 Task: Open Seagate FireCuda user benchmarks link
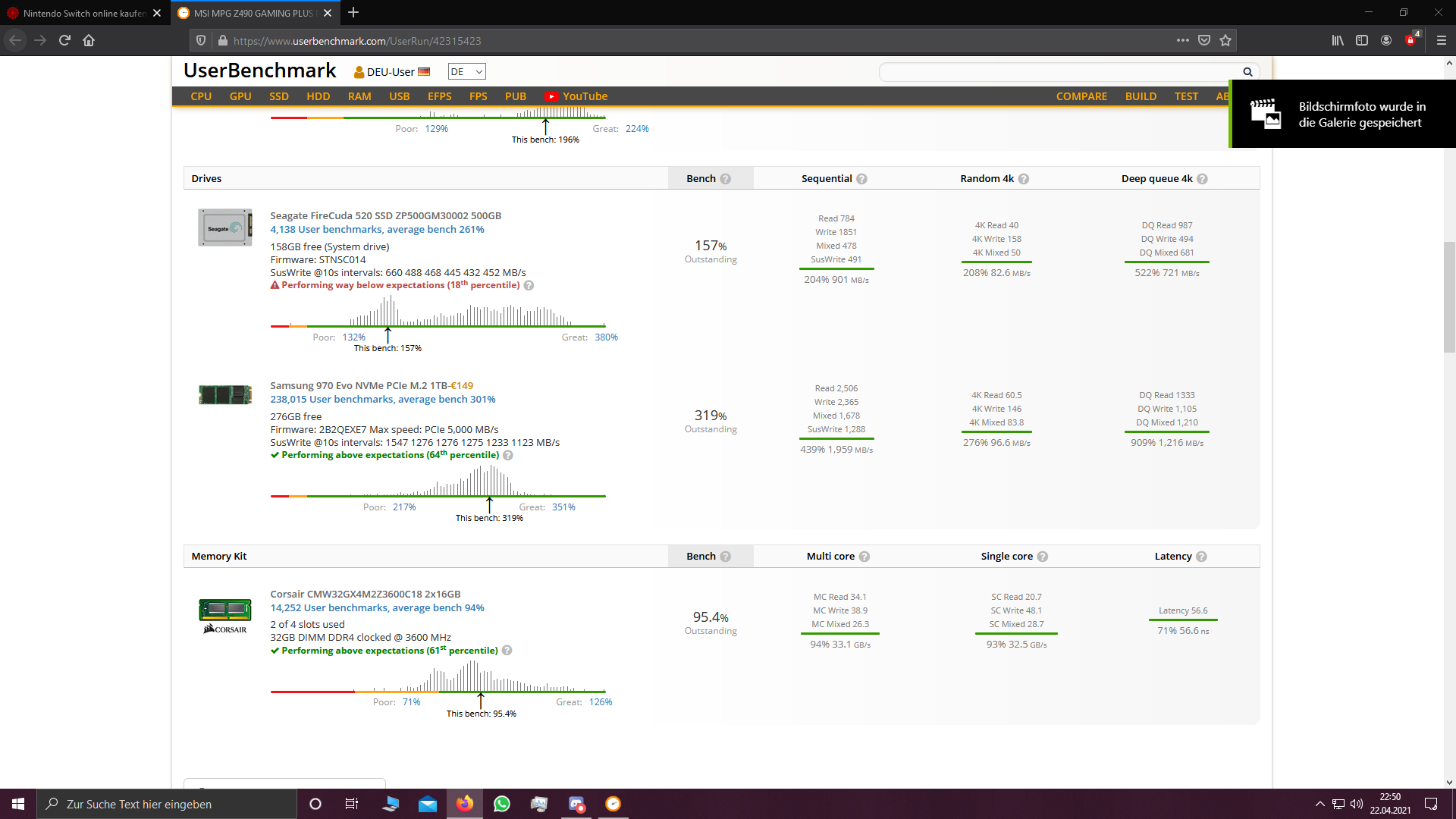click(x=377, y=230)
